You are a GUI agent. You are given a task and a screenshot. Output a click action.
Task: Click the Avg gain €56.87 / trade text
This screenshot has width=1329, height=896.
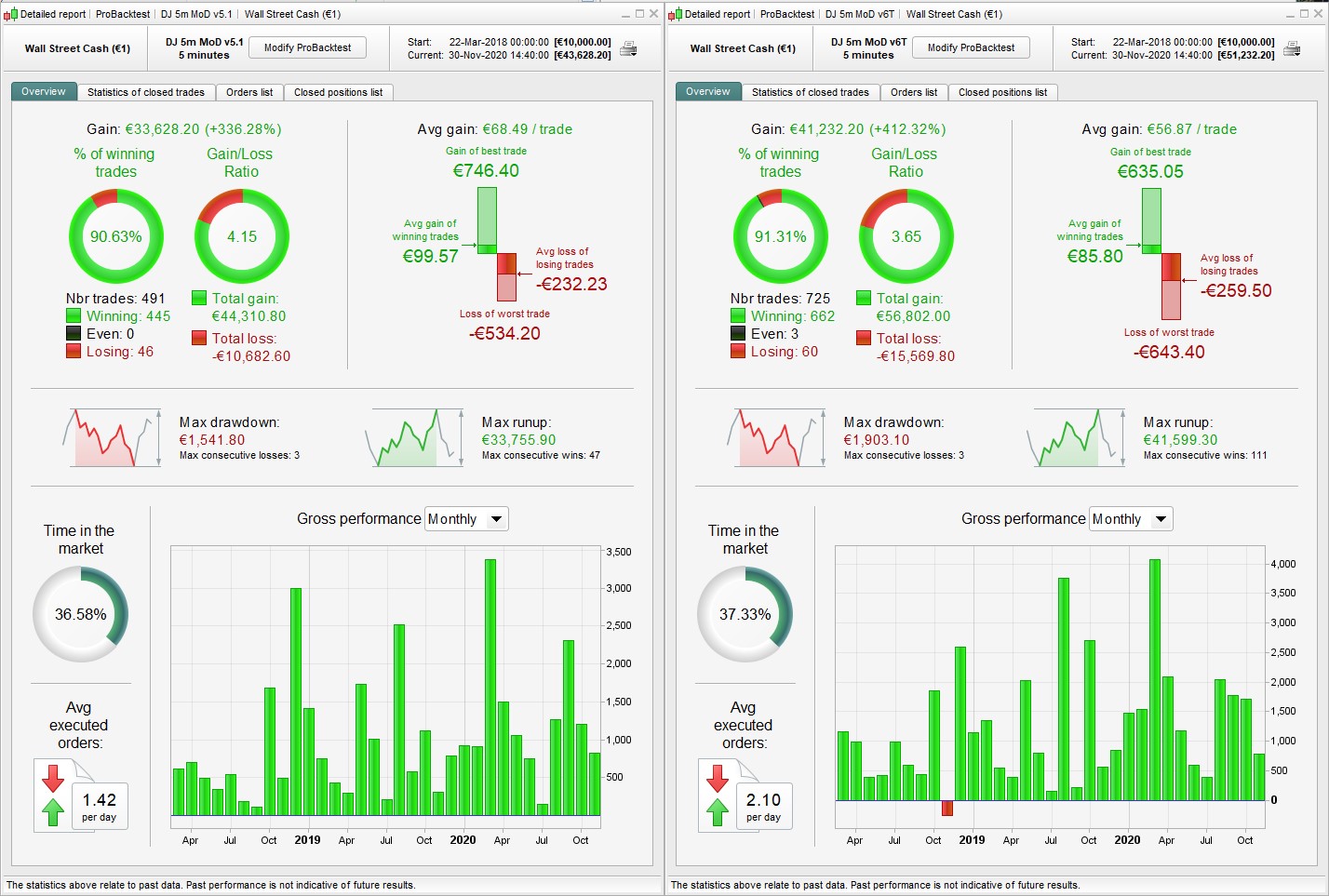(1160, 129)
